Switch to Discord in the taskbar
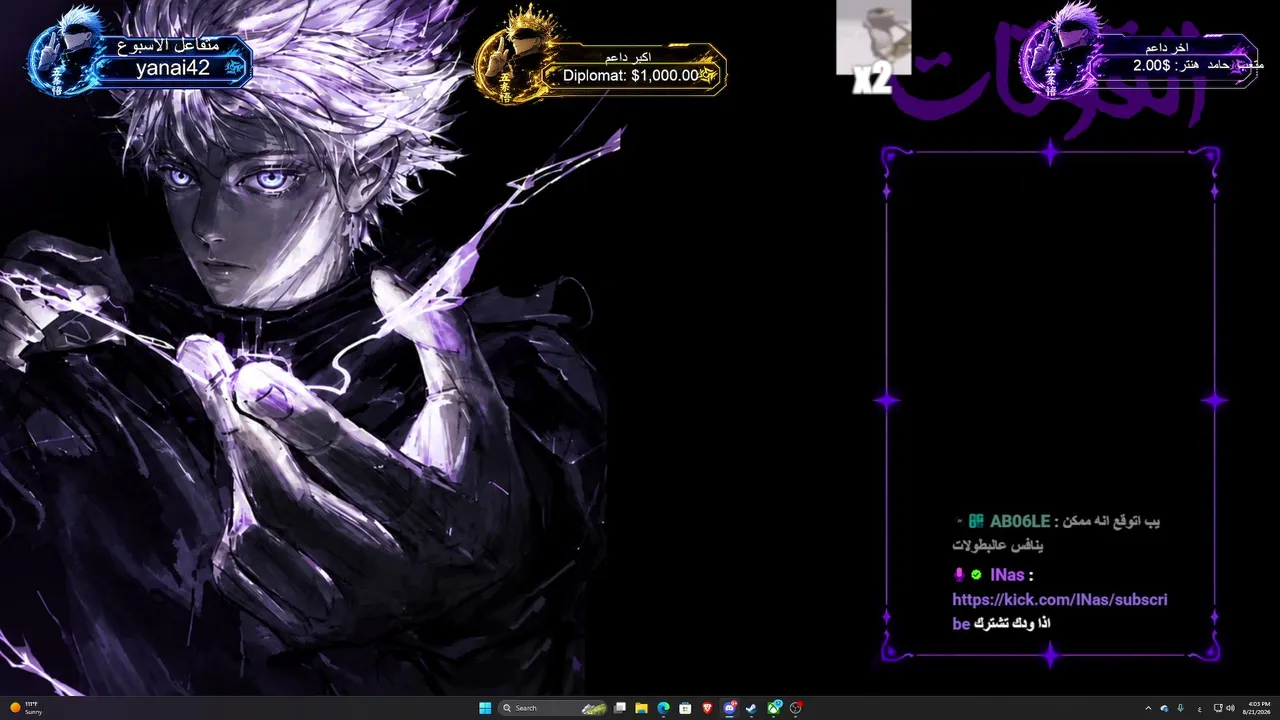Viewport: 1280px width, 720px height. point(730,708)
